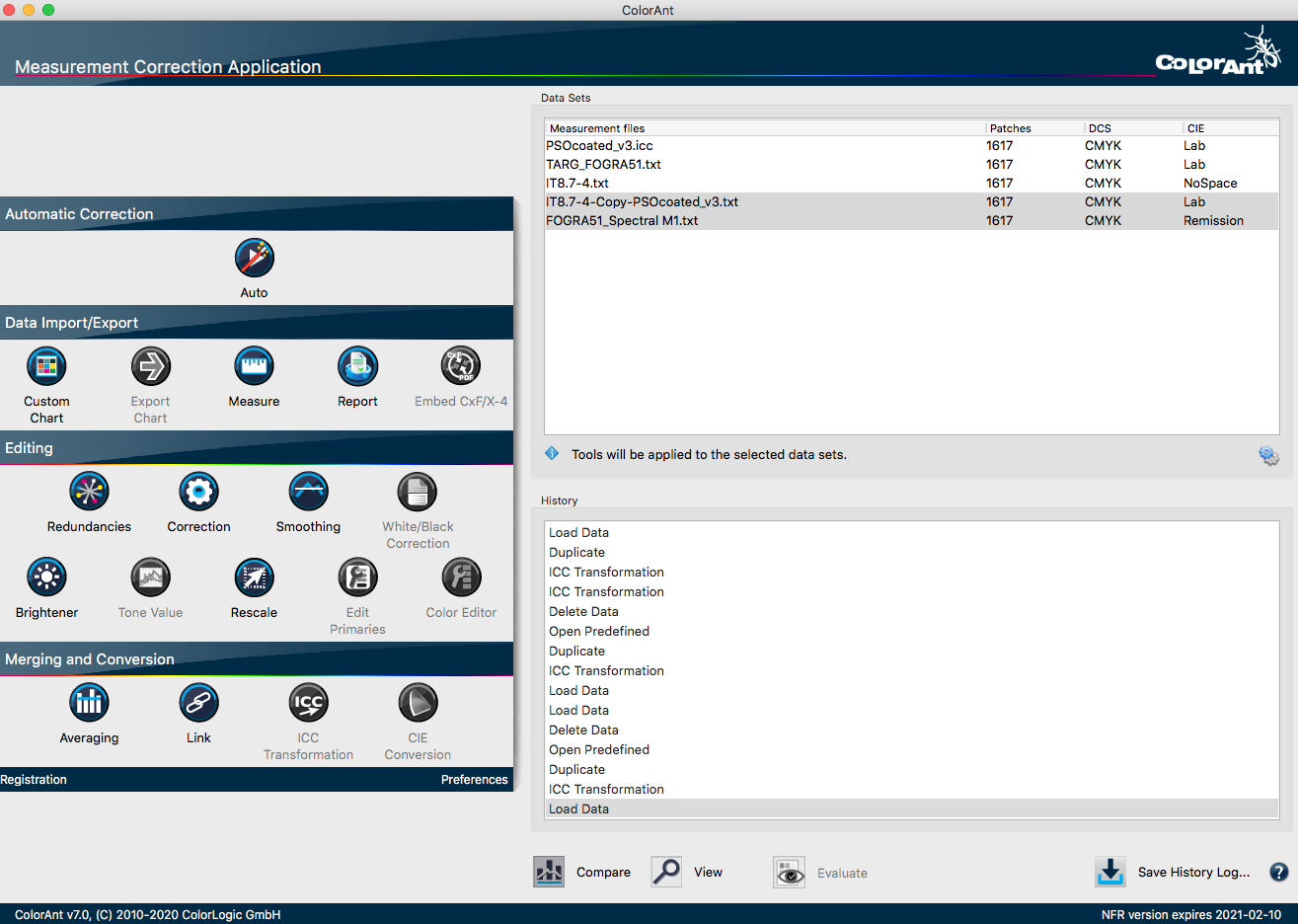Launch the Measure tool
1298x924 pixels.
click(x=255, y=366)
